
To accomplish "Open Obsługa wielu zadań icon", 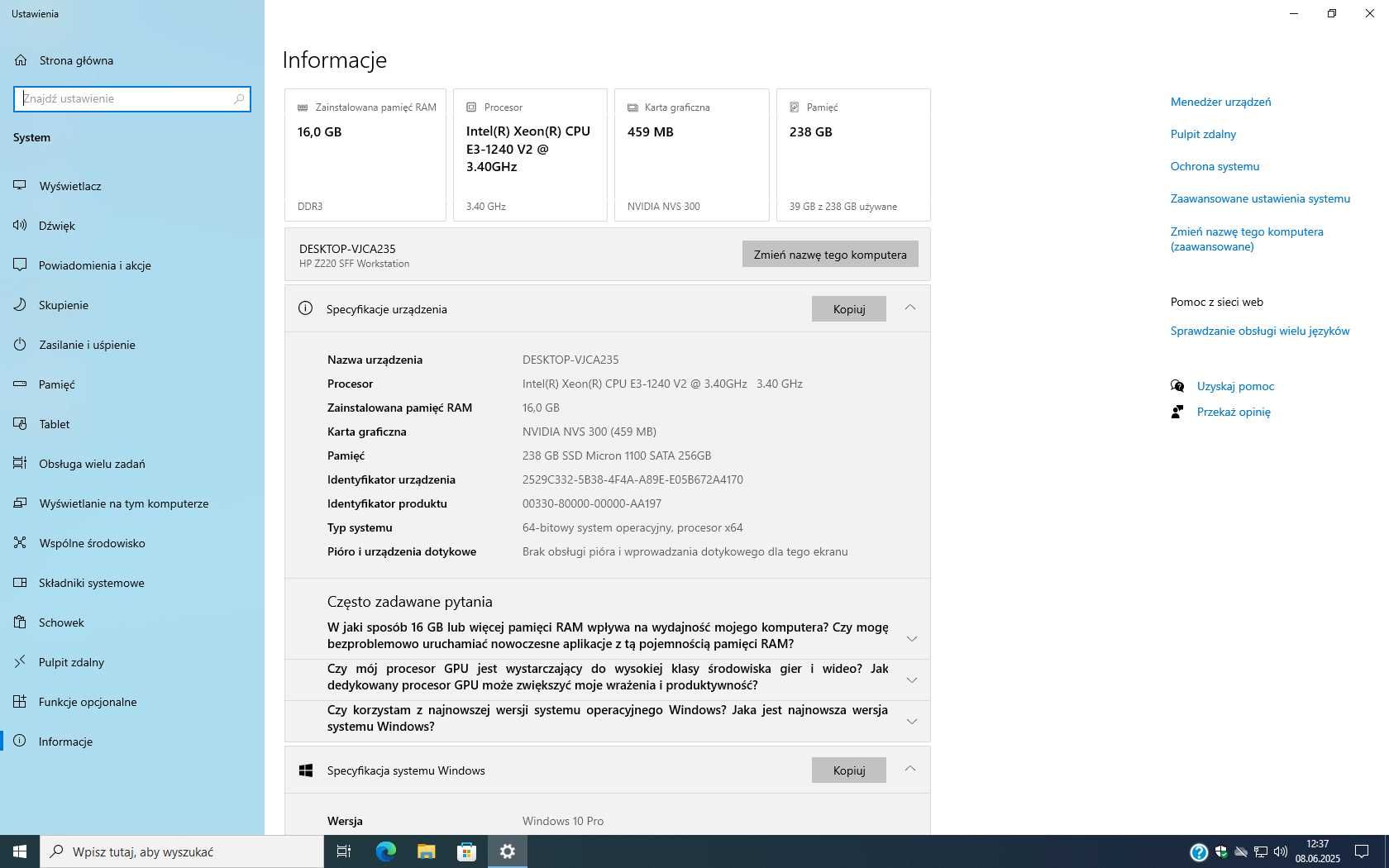I will pos(20,463).
